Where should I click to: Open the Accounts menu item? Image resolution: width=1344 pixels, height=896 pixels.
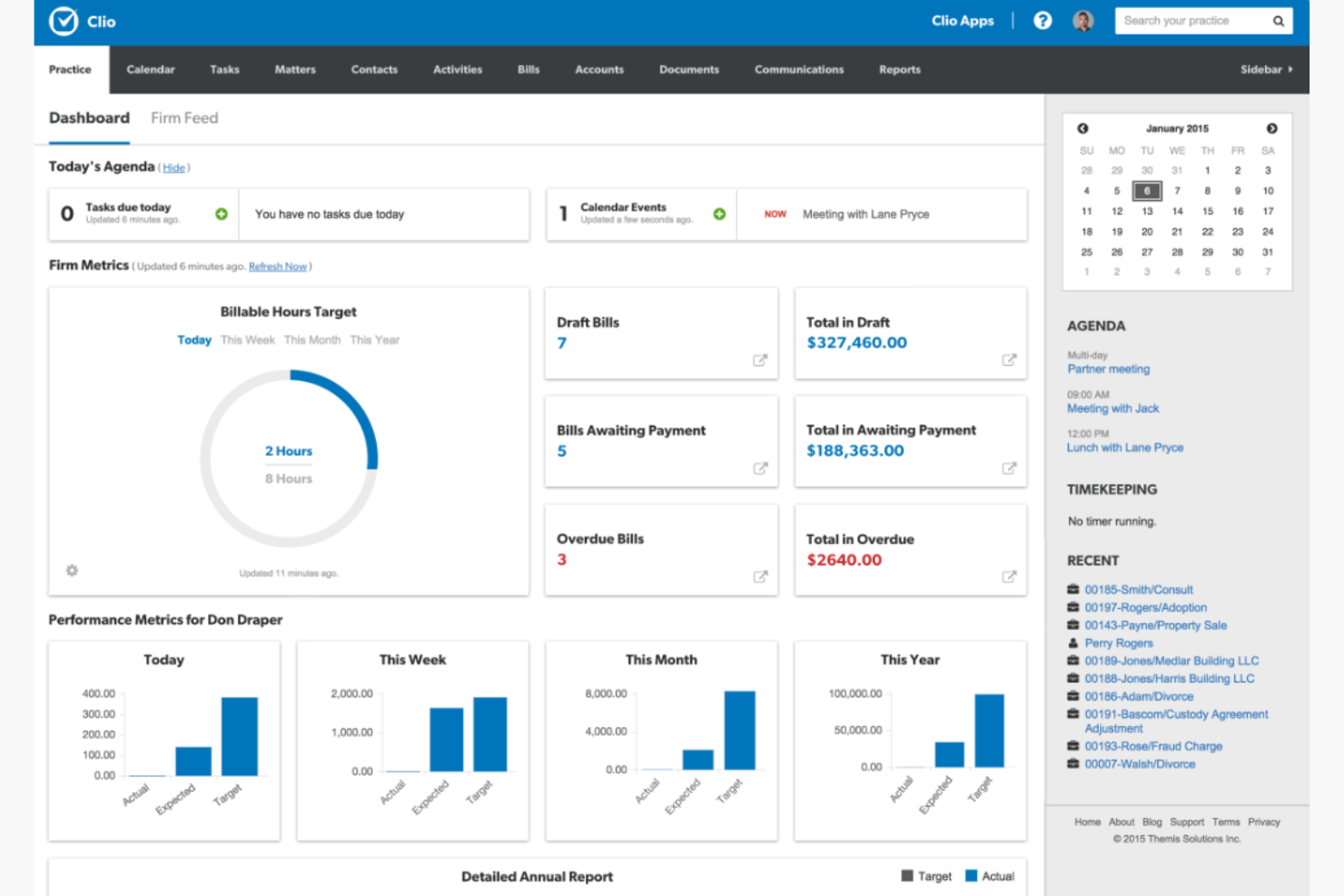coord(599,69)
